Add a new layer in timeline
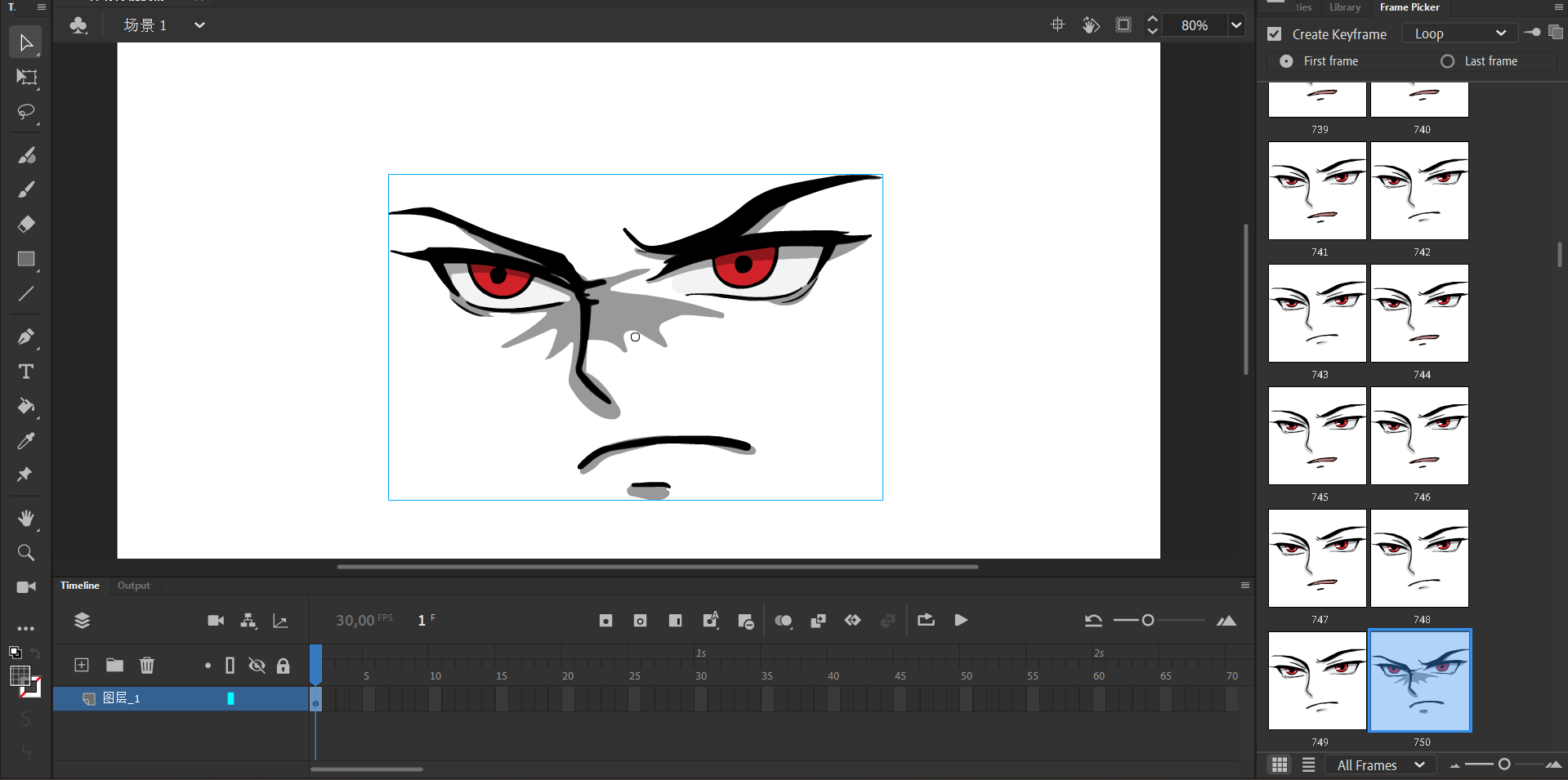 (82, 665)
